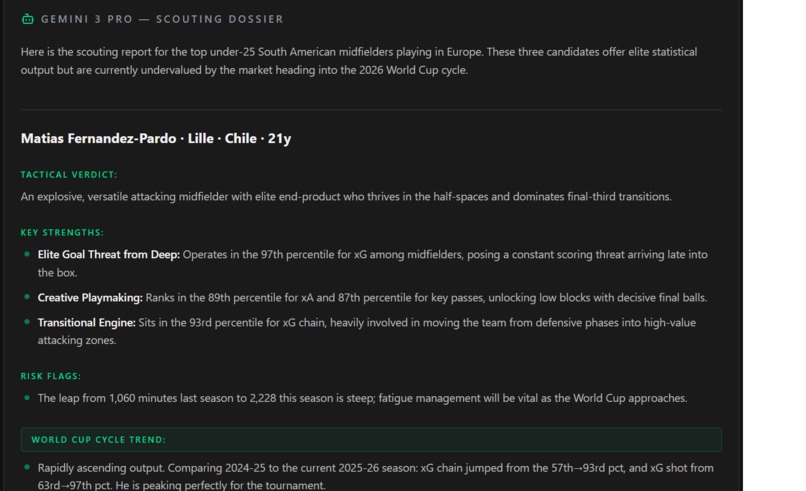Image resolution: width=806 pixels, height=491 pixels.
Task: Click the World Cup Cycle Trend banner
Action: coord(371,440)
